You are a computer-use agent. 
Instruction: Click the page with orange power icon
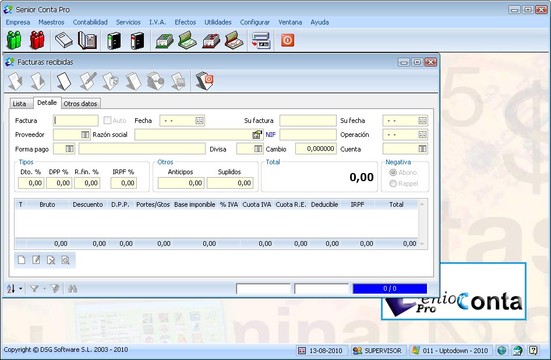coord(205,81)
